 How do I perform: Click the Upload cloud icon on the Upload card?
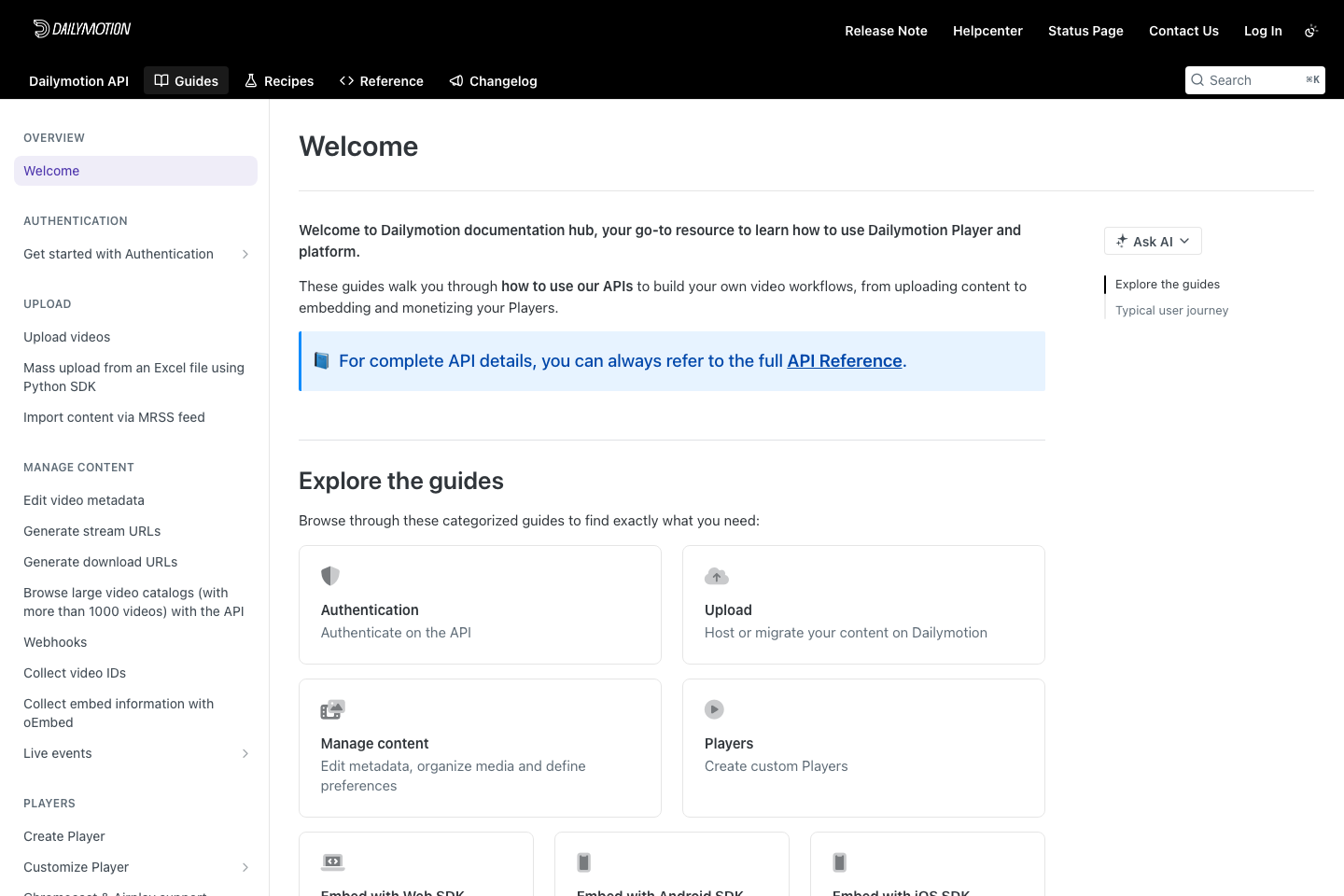pyautogui.click(x=717, y=576)
